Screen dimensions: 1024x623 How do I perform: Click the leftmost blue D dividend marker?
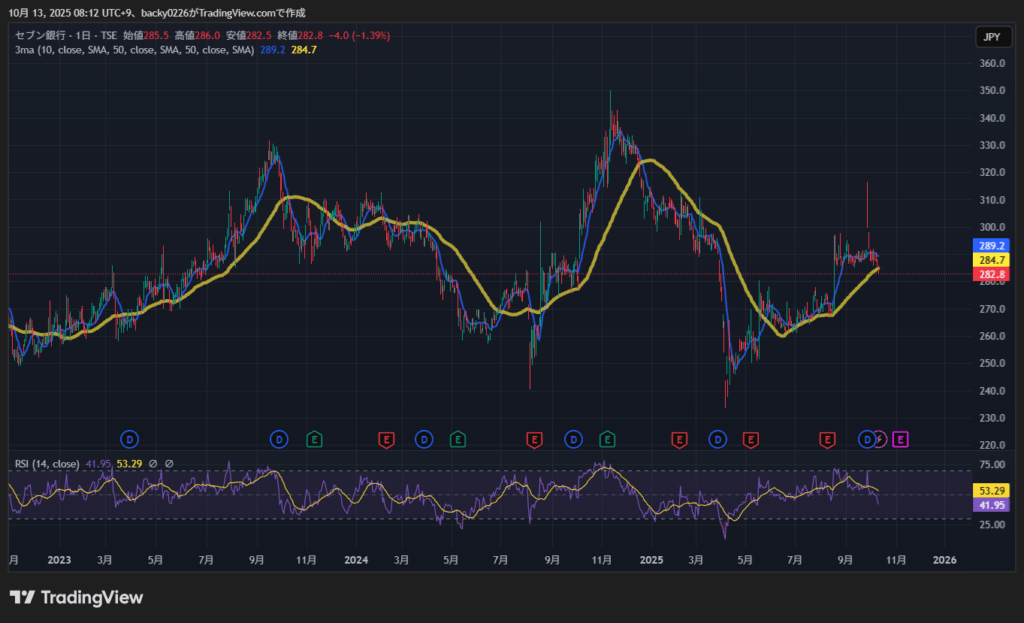click(x=130, y=439)
